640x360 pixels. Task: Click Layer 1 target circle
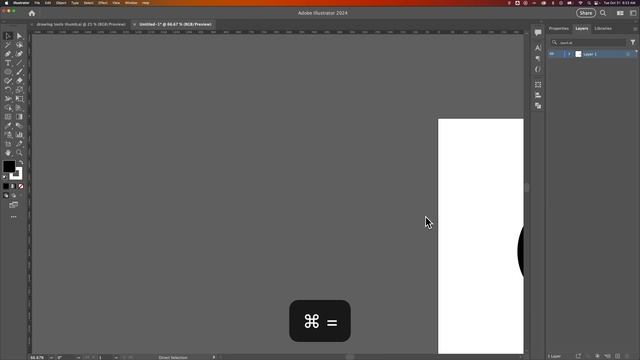628,54
